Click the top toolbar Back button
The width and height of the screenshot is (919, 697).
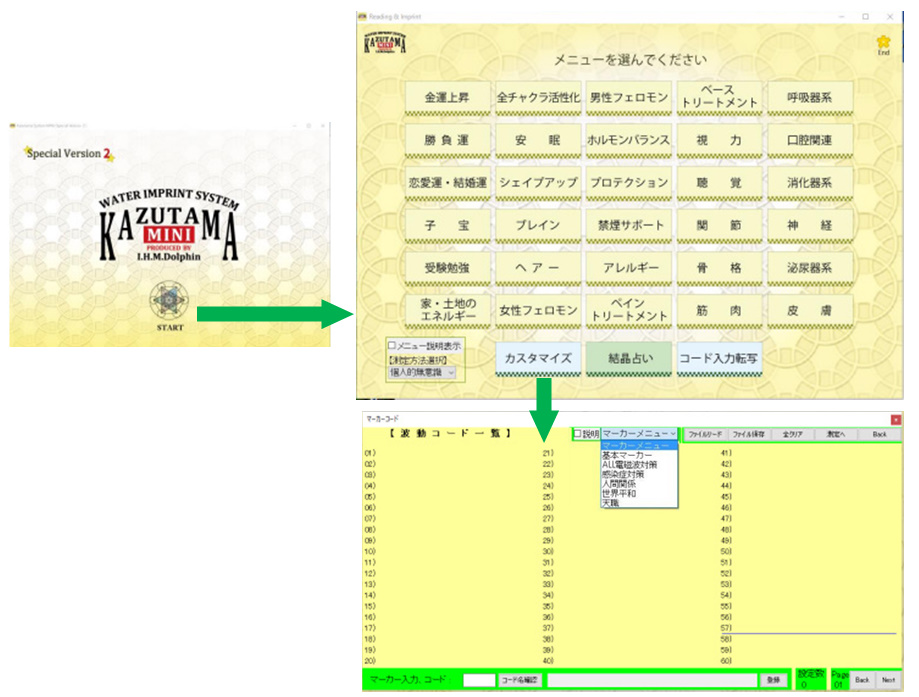879,434
